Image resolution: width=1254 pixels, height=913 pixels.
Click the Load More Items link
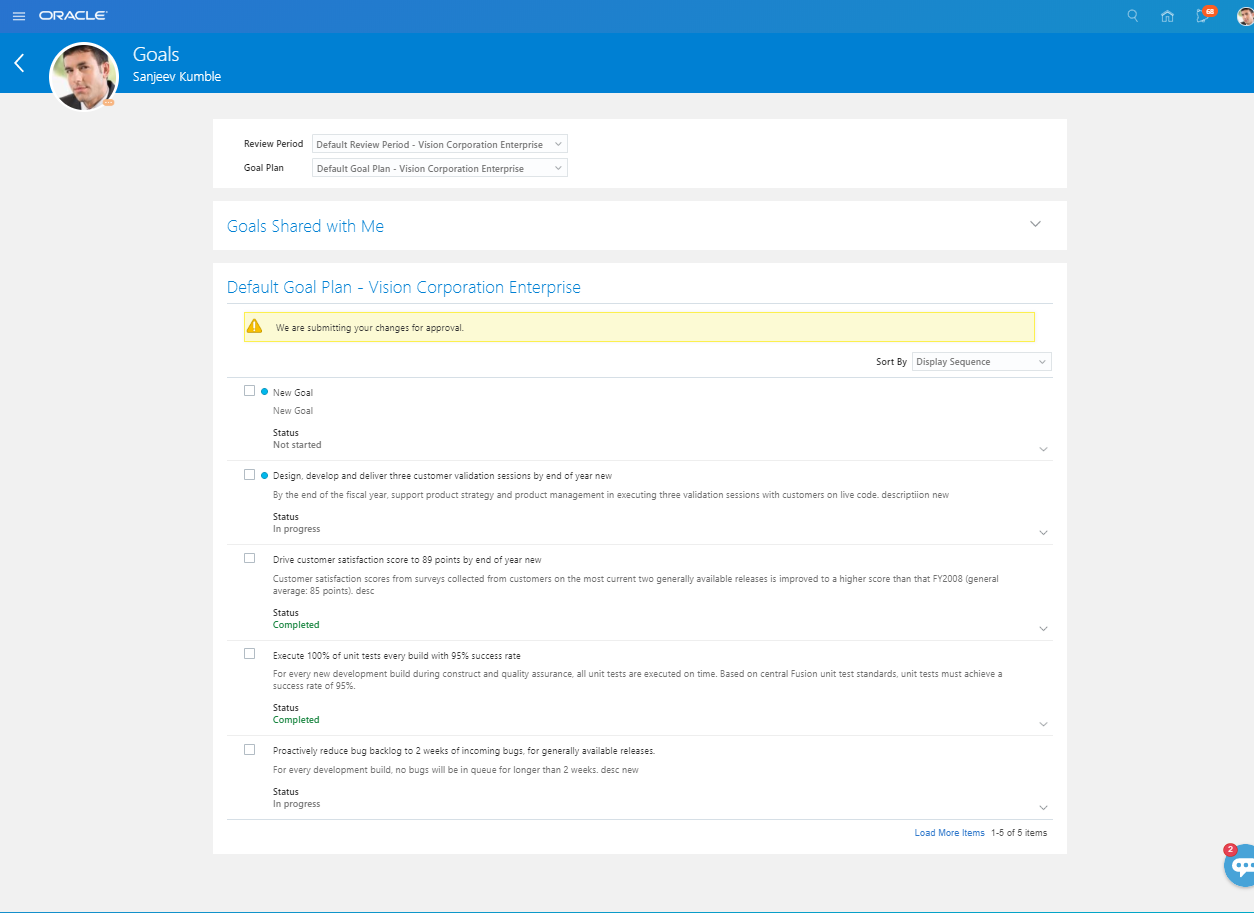(x=949, y=832)
